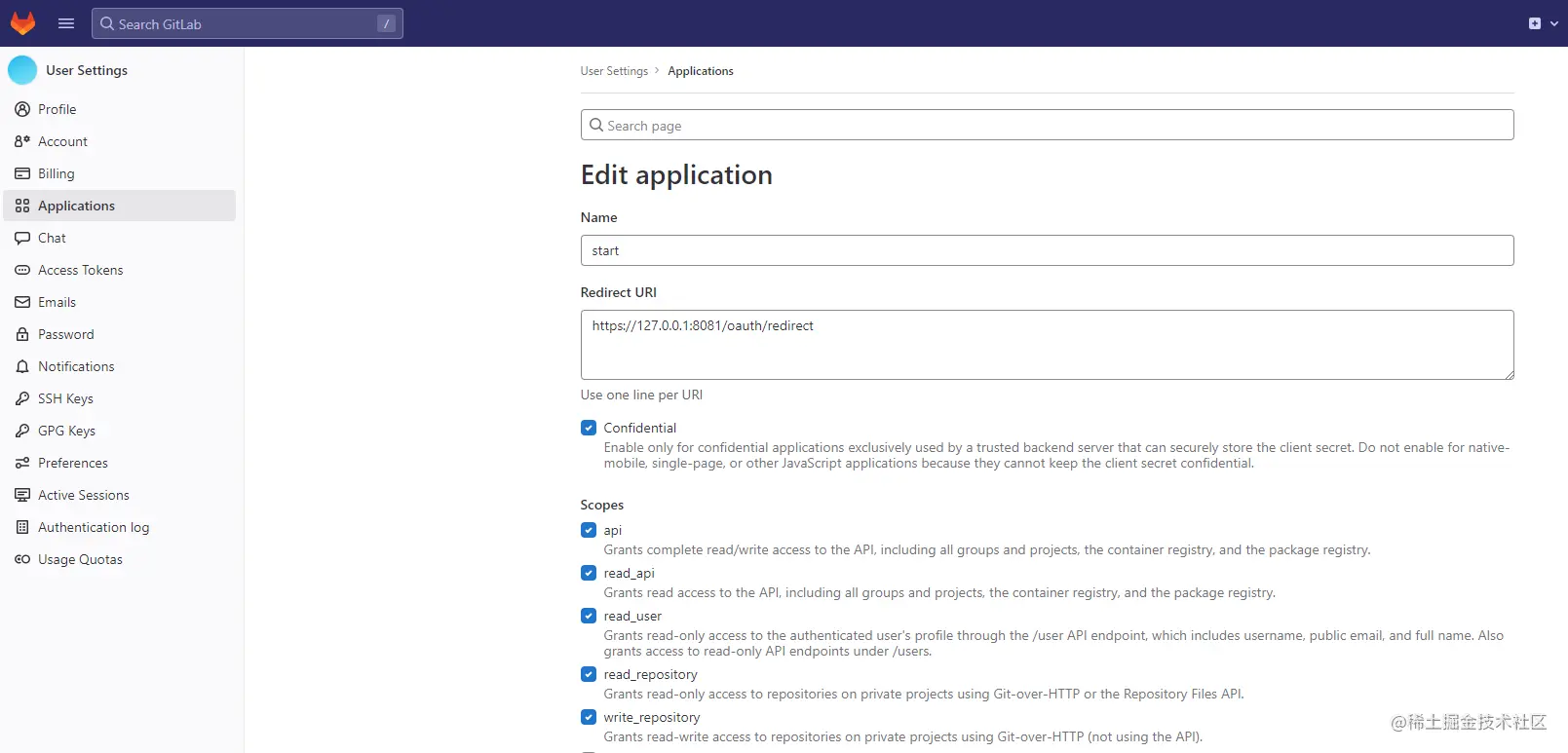Click the User Settings sidebar header
1568x753 pixels.
tap(87, 70)
